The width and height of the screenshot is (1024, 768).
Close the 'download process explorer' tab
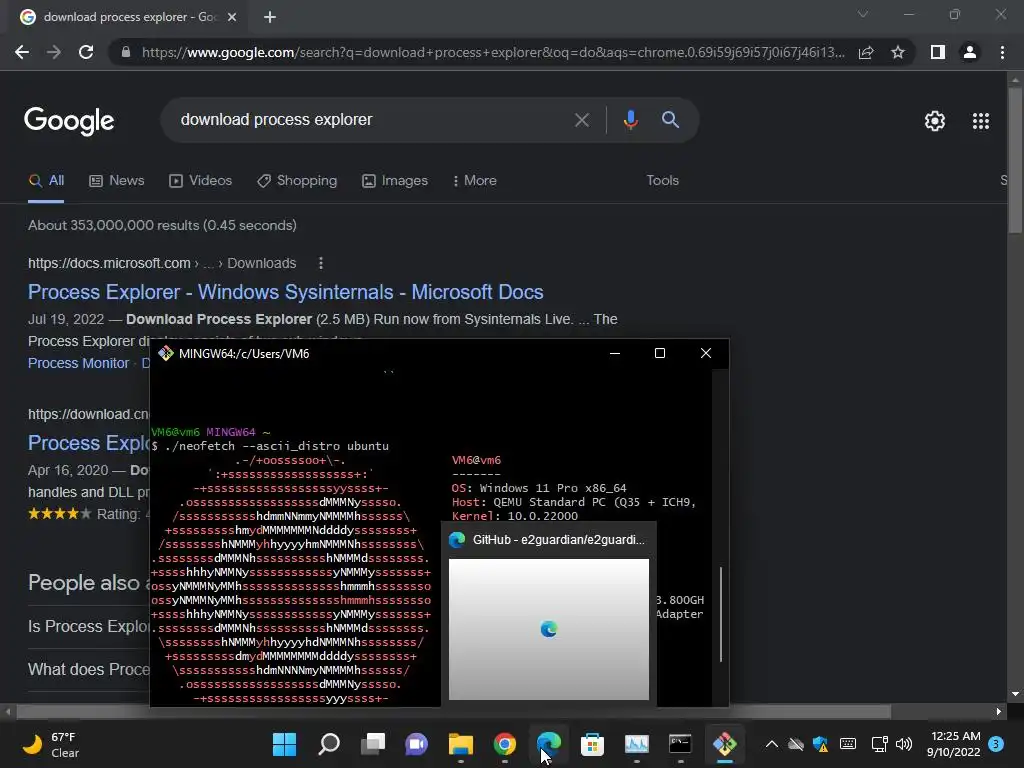232,17
